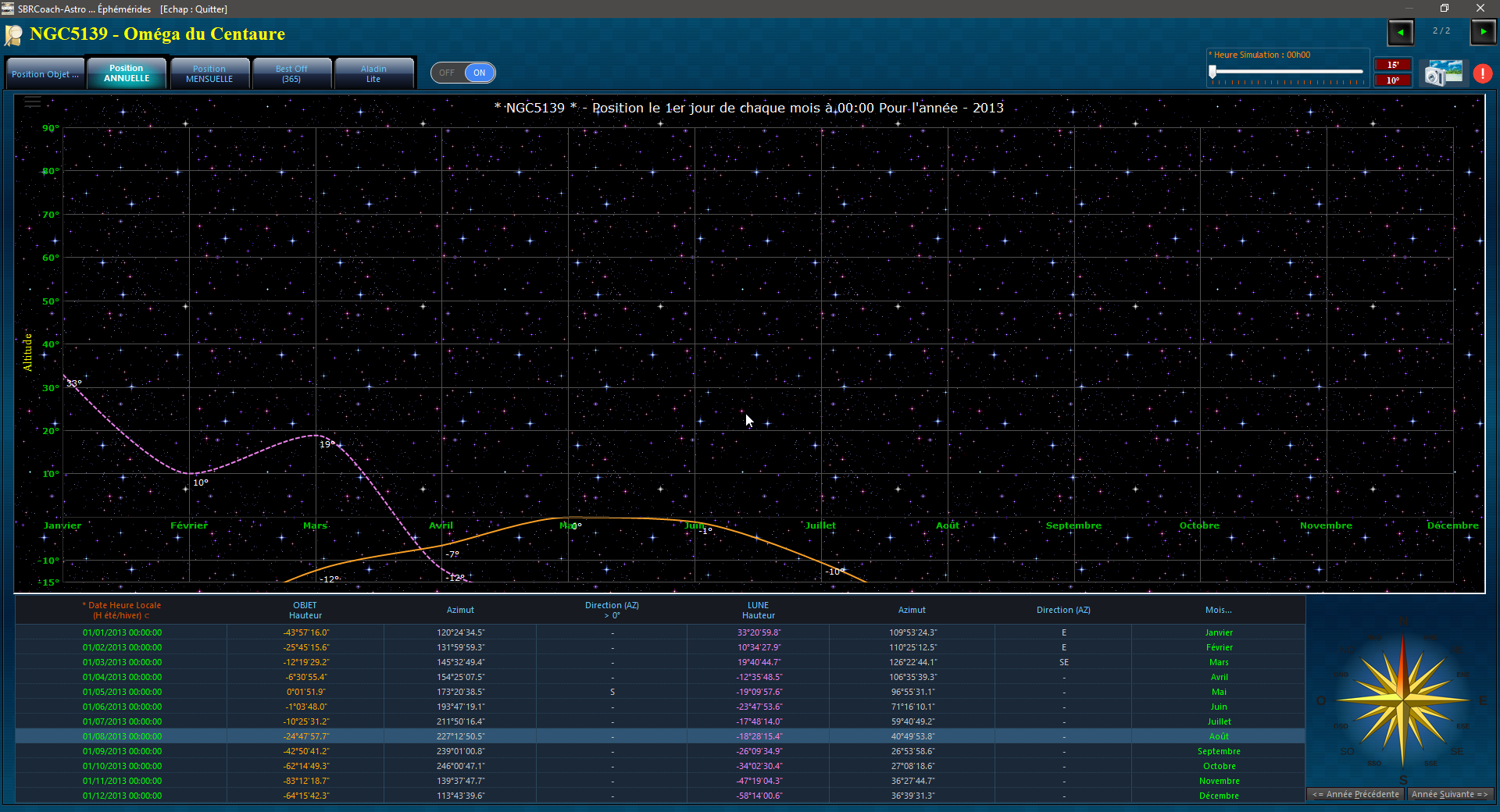Select the 01/09/2013 00:00:00 row
The image size is (1500, 812).
tap(660, 751)
